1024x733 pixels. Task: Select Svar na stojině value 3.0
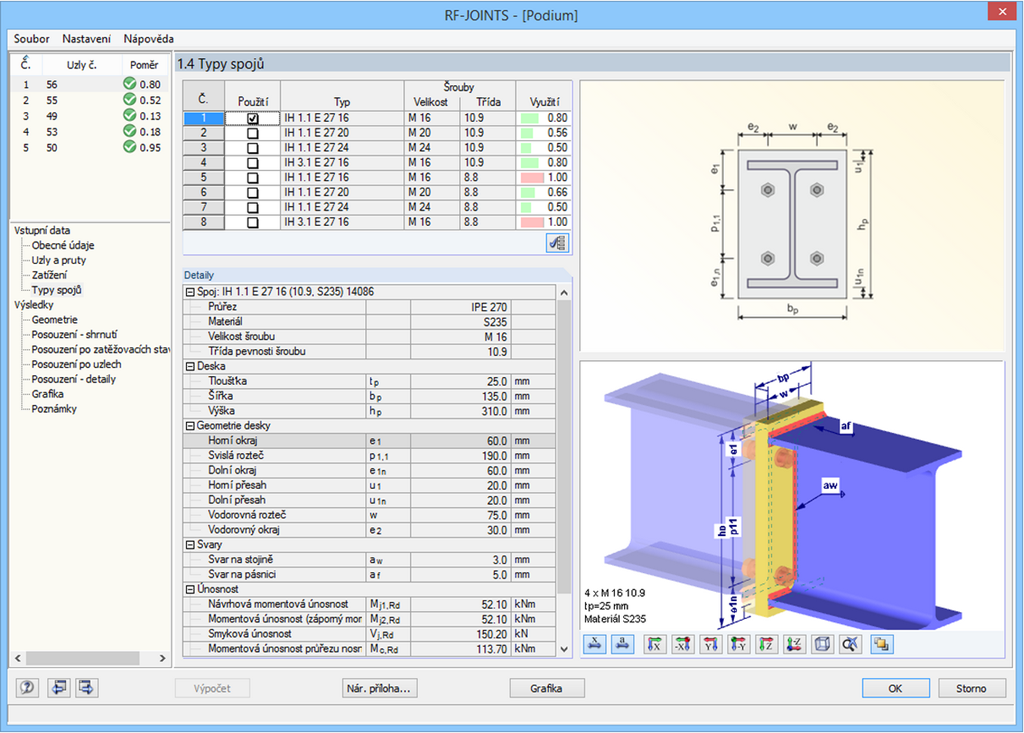coord(460,560)
